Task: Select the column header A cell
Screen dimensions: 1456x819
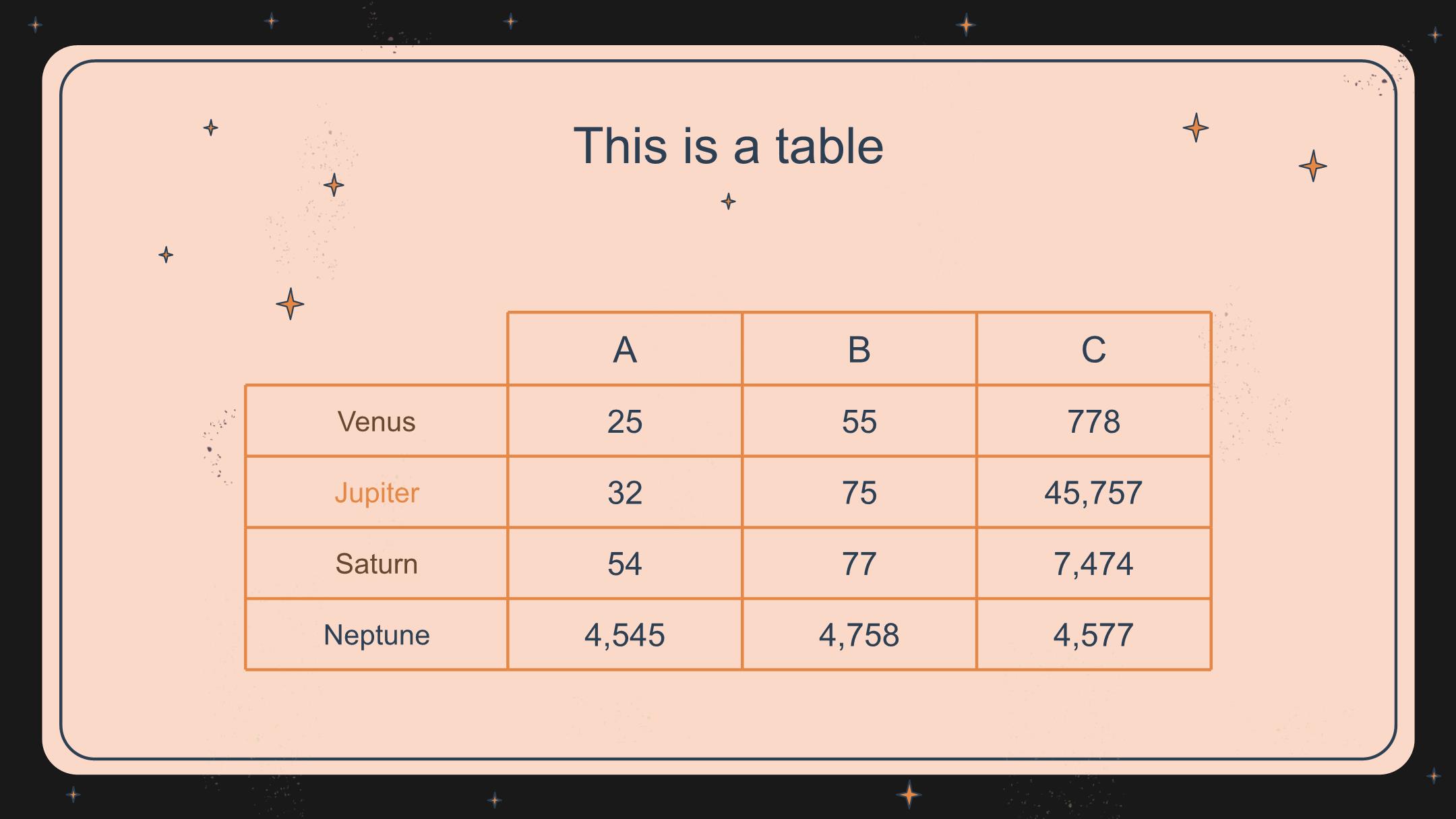Action: pyautogui.click(x=624, y=349)
